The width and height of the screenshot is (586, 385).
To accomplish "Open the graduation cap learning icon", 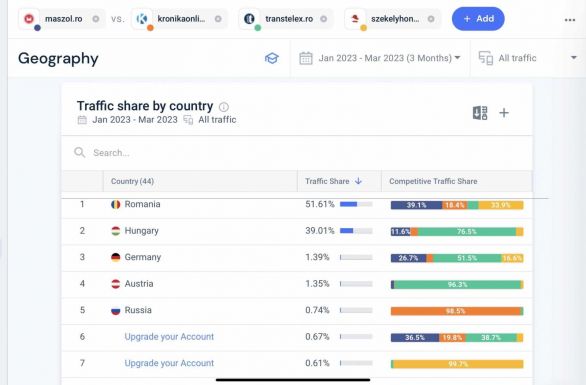I will click(x=272, y=58).
